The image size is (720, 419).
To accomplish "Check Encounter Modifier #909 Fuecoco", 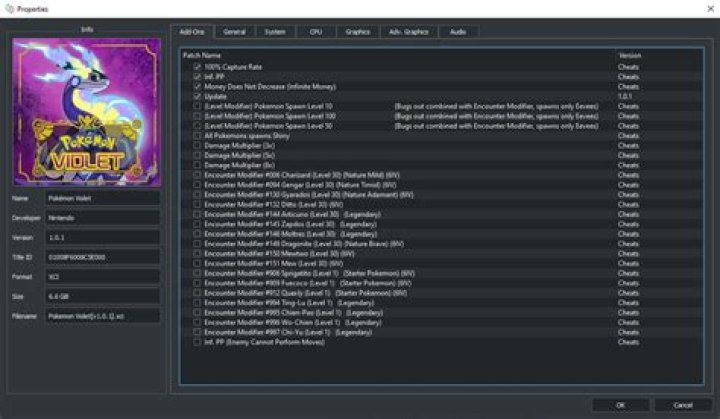I will pos(197,283).
